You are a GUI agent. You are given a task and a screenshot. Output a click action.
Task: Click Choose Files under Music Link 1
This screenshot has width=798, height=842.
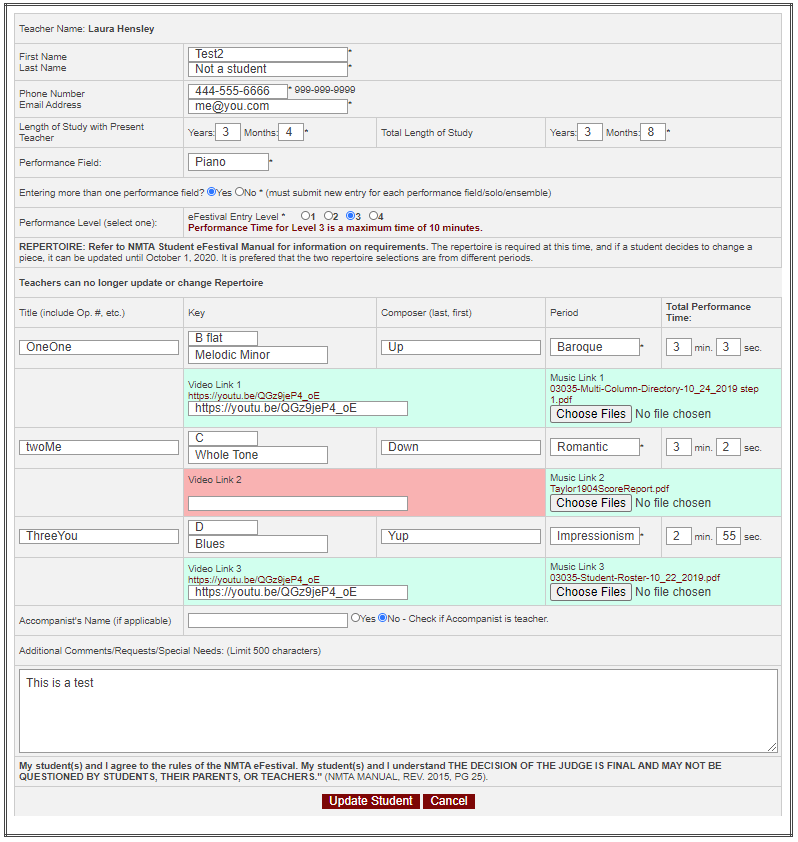591,414
